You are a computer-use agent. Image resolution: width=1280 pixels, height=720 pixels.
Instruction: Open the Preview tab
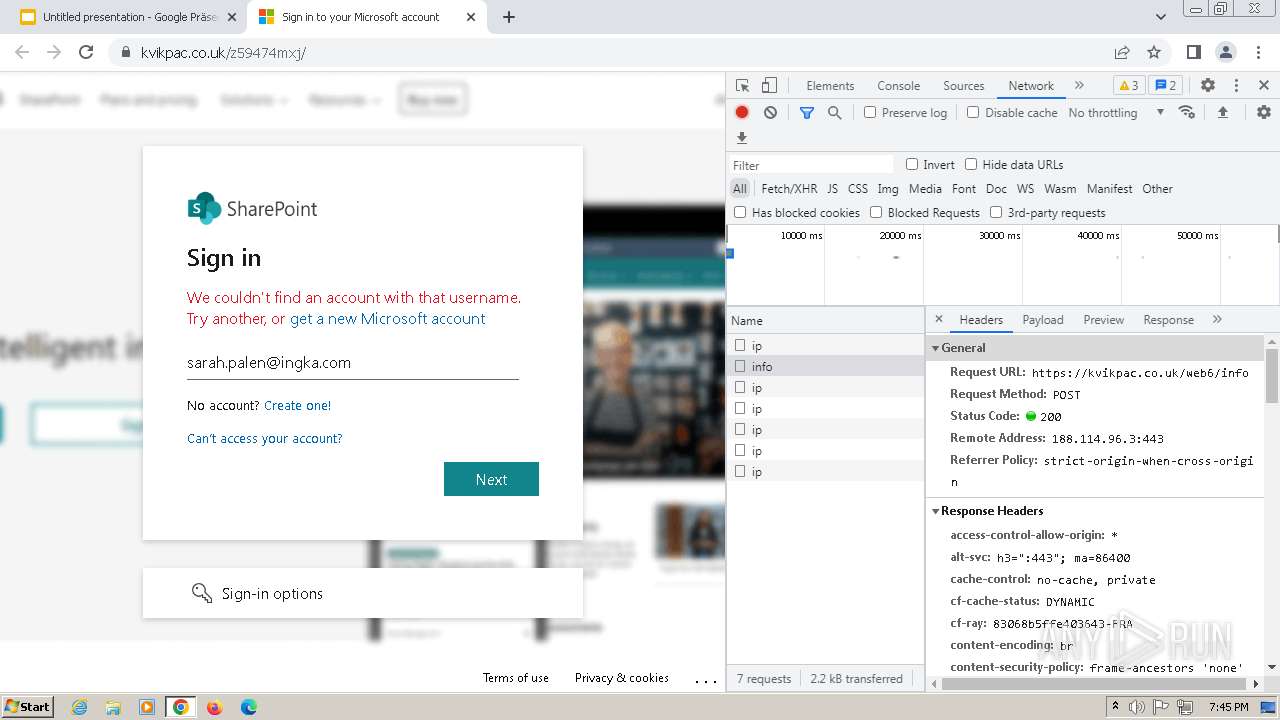pyautogui.click(x=1104, y=320)
